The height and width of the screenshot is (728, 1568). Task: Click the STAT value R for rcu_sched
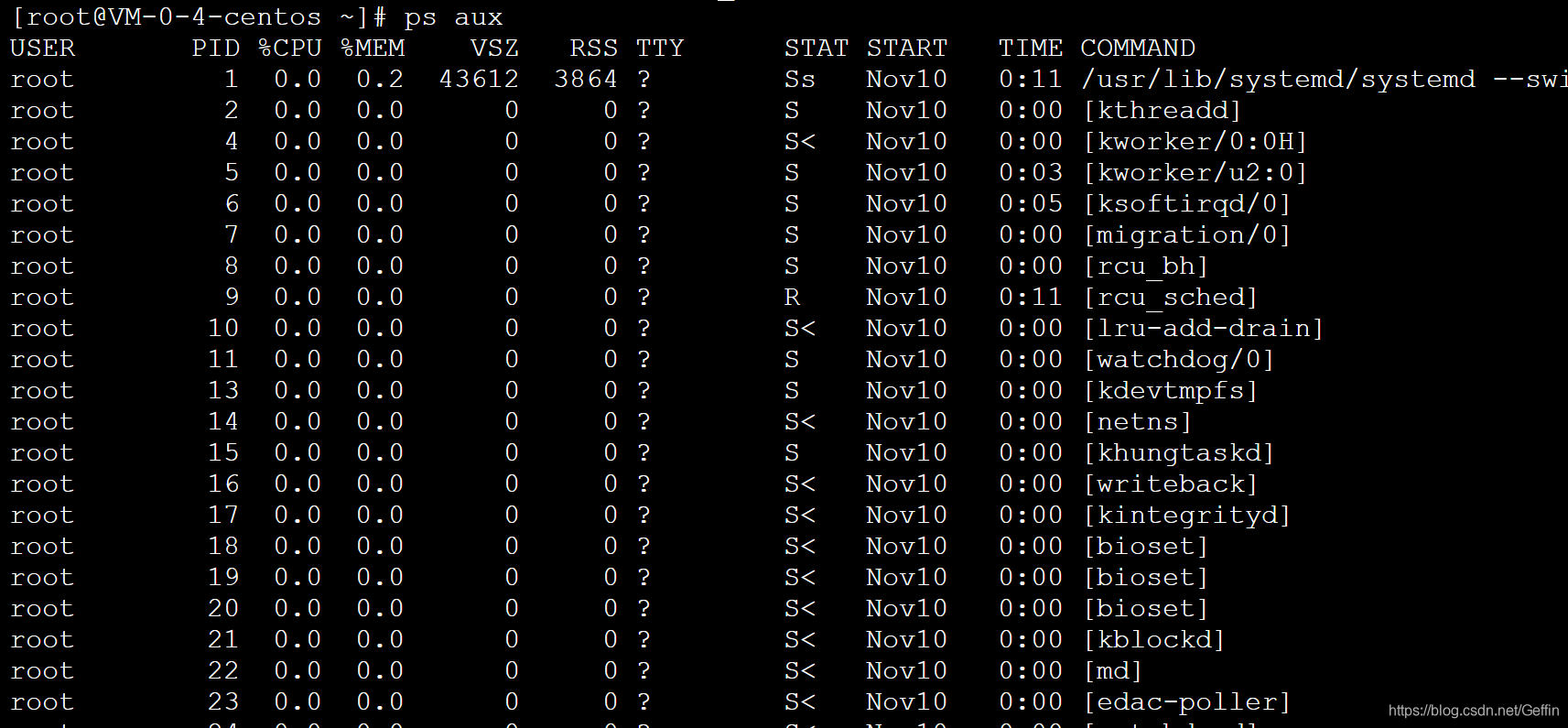pyautogui.click(x=792, y=297)
